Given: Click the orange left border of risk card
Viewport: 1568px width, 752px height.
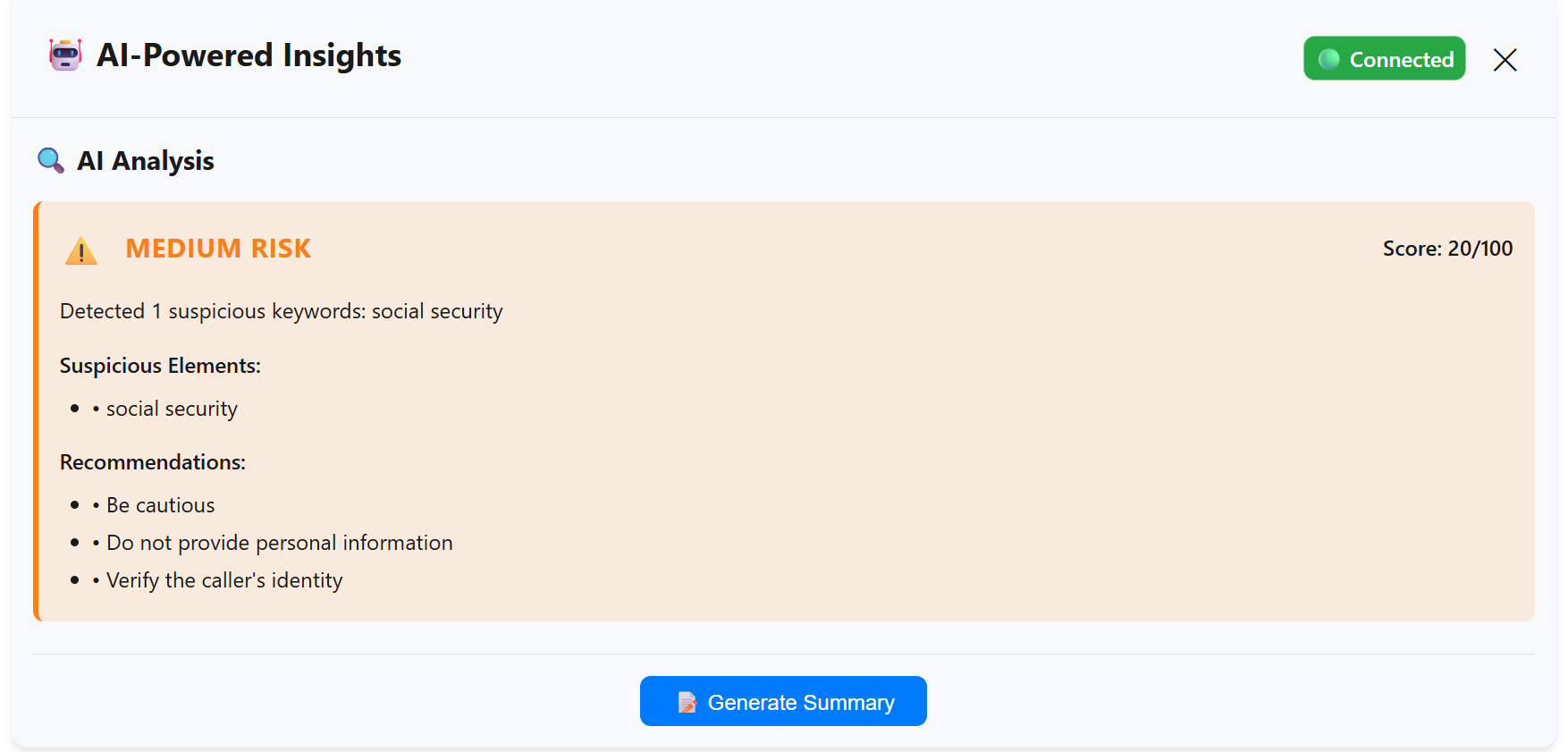Looking at the screenshot, I should pos(37,411).
